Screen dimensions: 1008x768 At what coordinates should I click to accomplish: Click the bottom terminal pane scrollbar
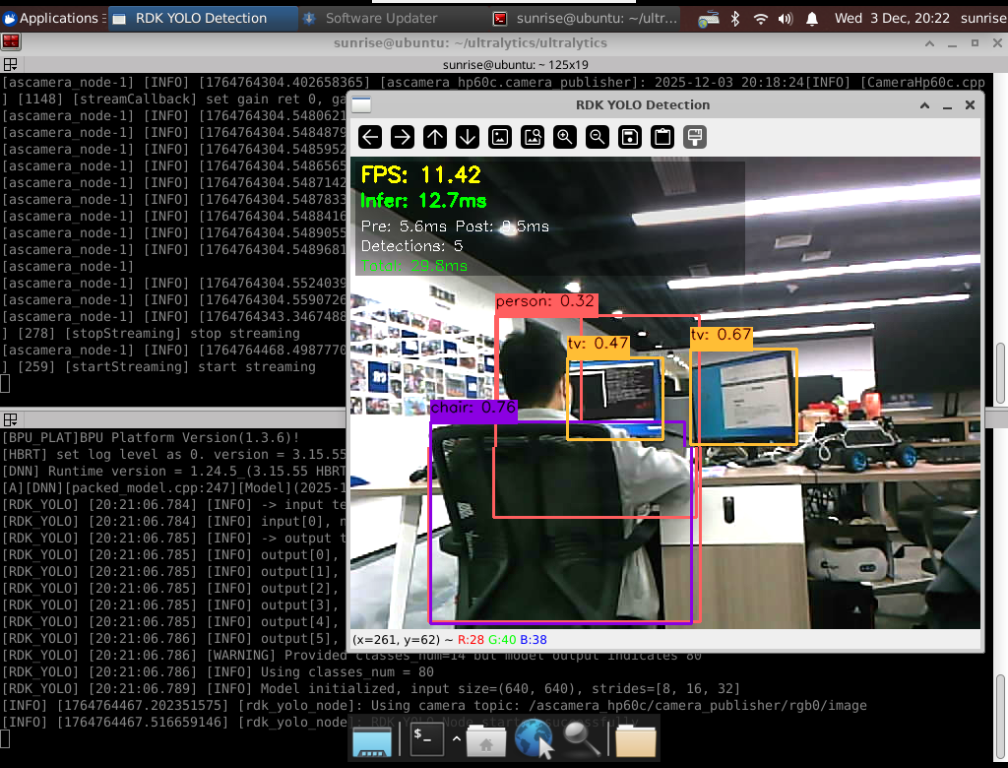pyautogui.click(x=1000, y=707)
